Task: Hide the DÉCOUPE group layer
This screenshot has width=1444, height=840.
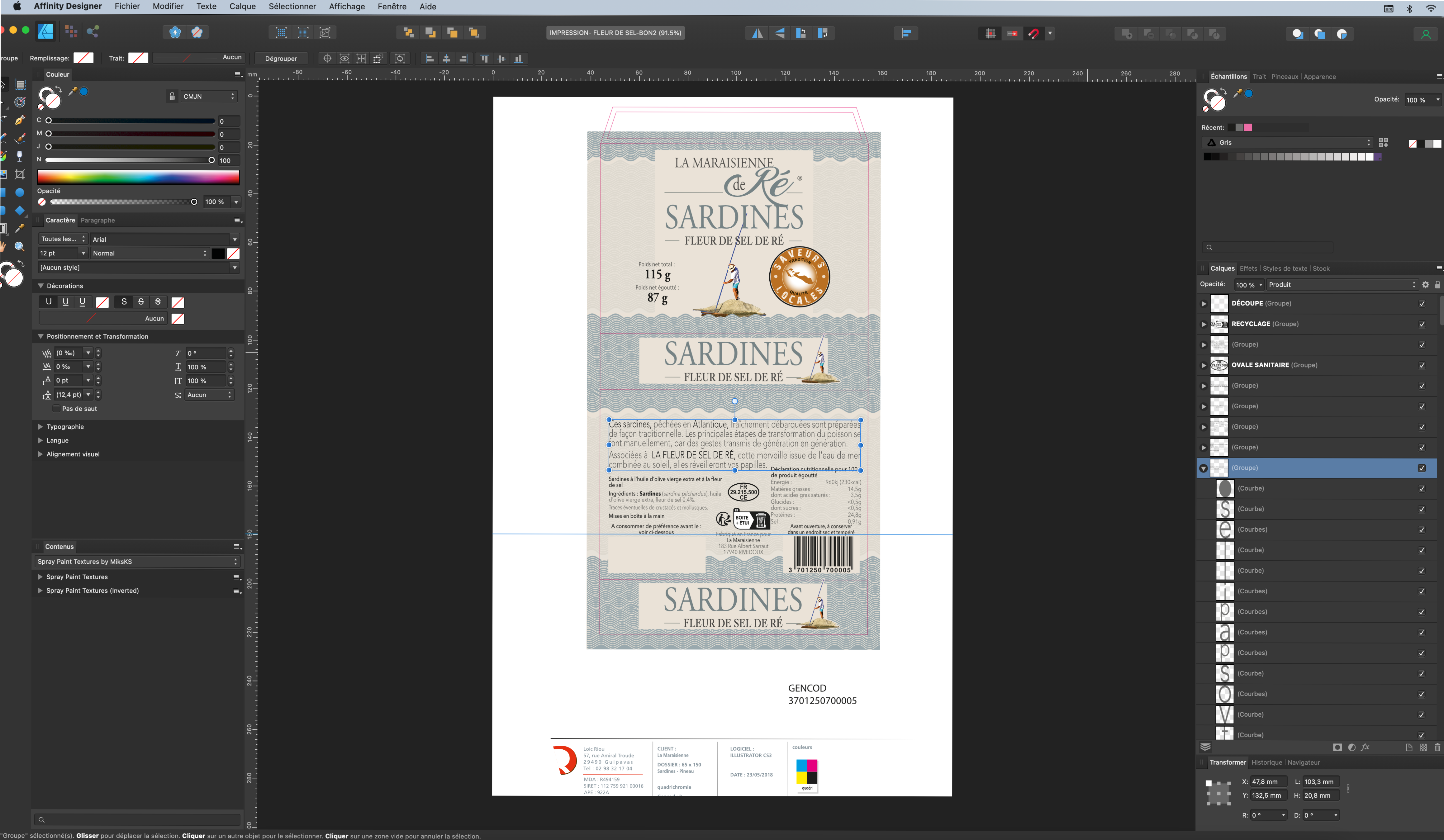Action: pyautogui.click(x=1421, y=304)
